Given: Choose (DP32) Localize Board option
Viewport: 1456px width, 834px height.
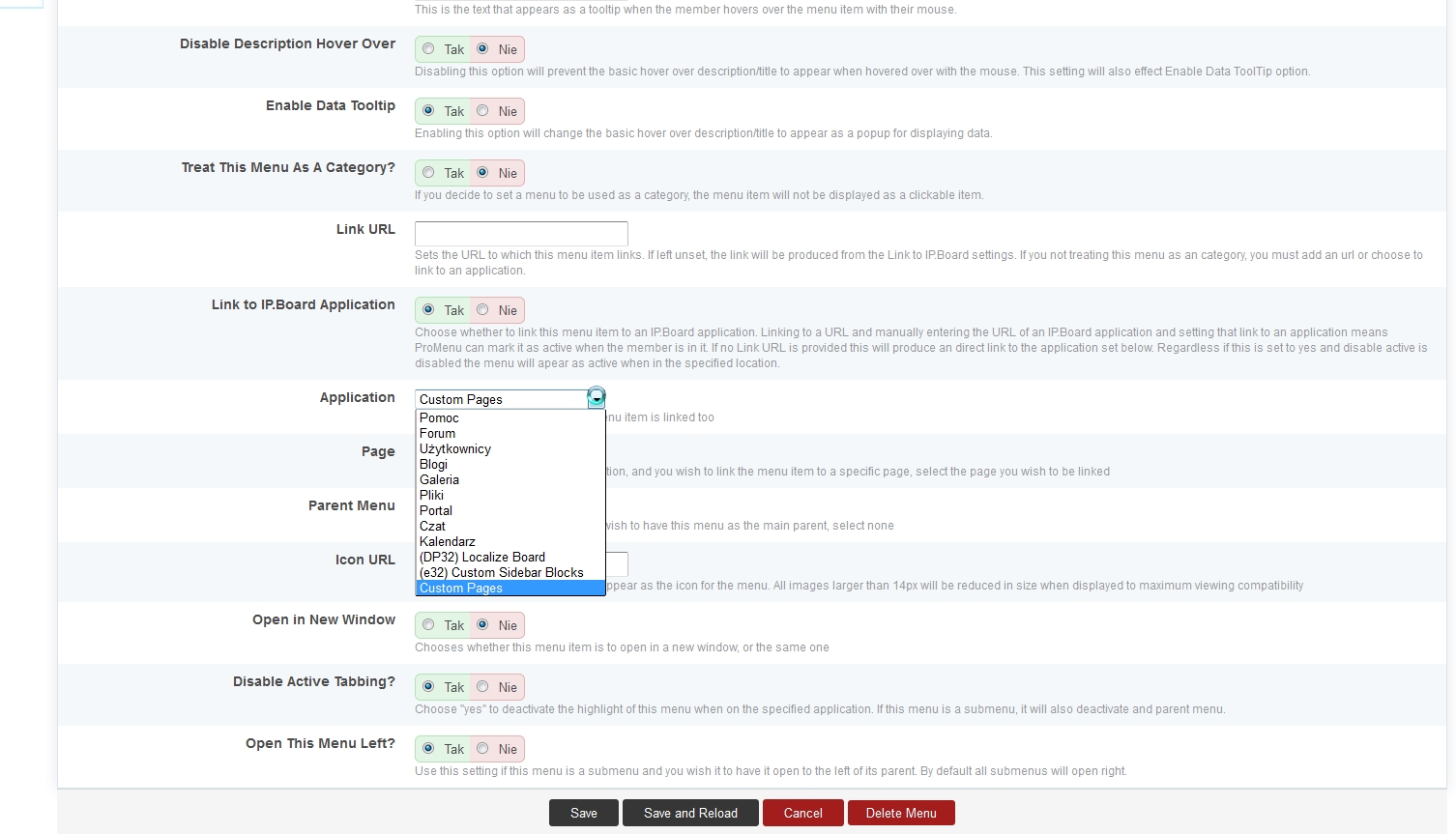Looking at the screenshot, I should [481, 557].
